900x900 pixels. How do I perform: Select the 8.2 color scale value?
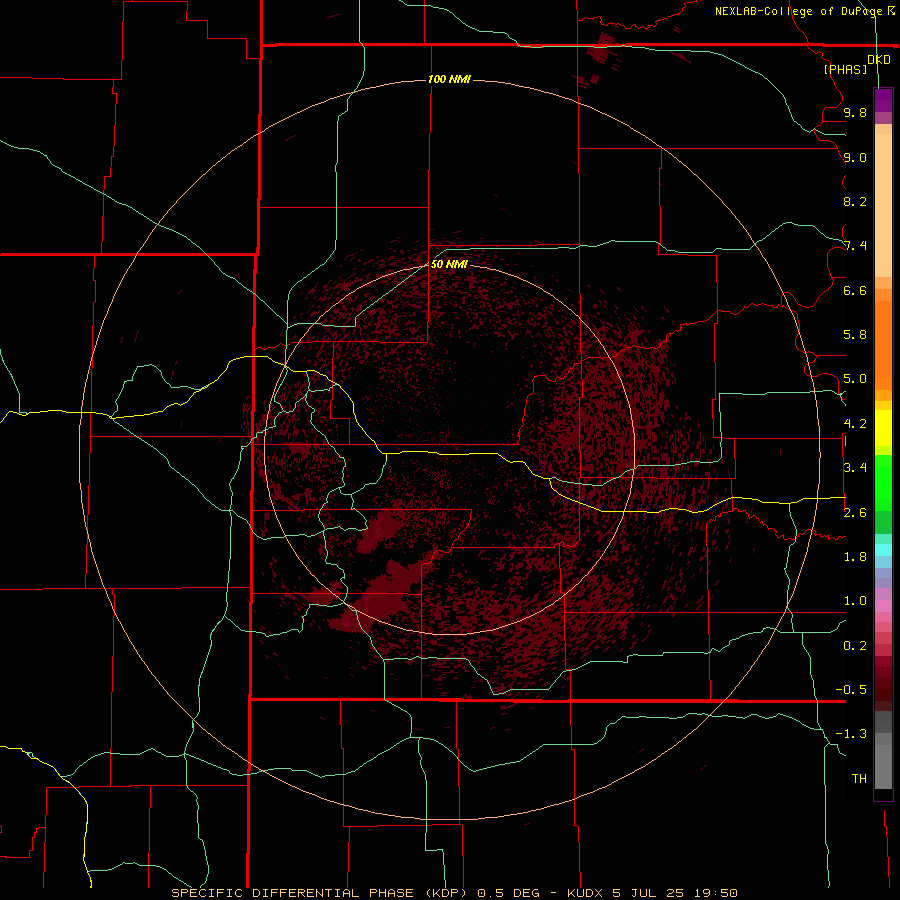pos(855,201)
